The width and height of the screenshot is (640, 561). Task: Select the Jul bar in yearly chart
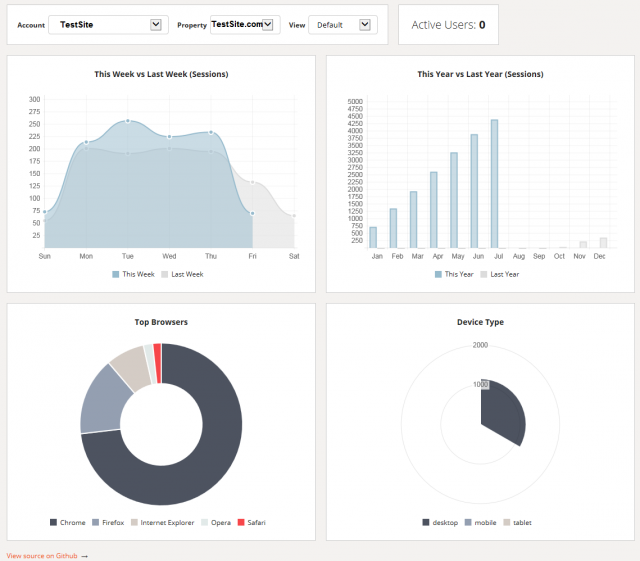494,184
